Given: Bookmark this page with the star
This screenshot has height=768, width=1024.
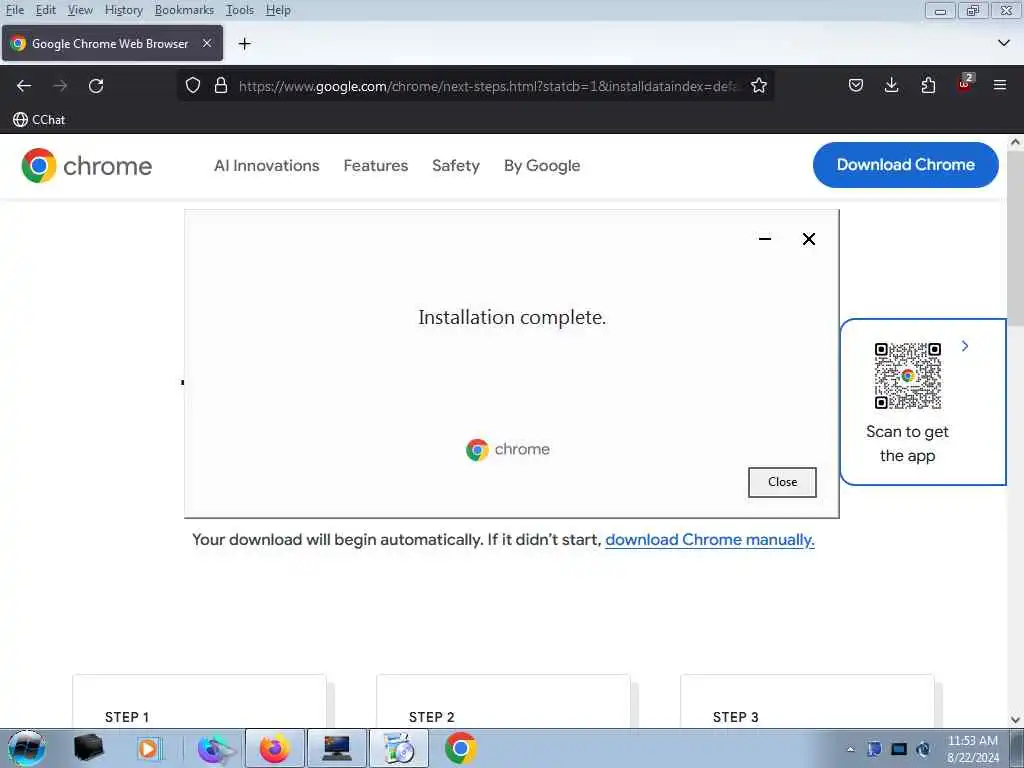Looking at the screenshot, I should tap(758, 86).
